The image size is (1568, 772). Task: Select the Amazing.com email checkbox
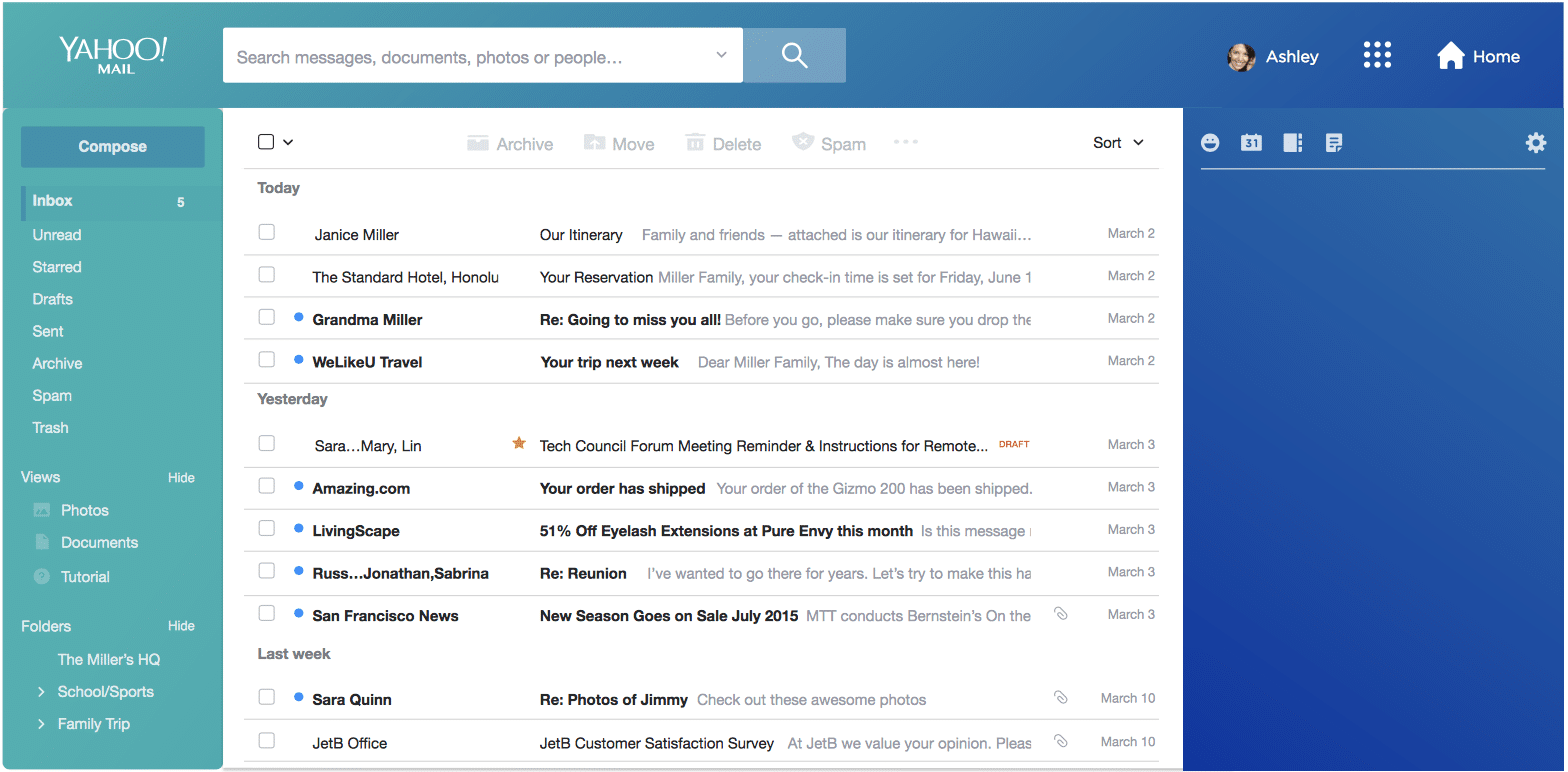(x=267, y=486)
